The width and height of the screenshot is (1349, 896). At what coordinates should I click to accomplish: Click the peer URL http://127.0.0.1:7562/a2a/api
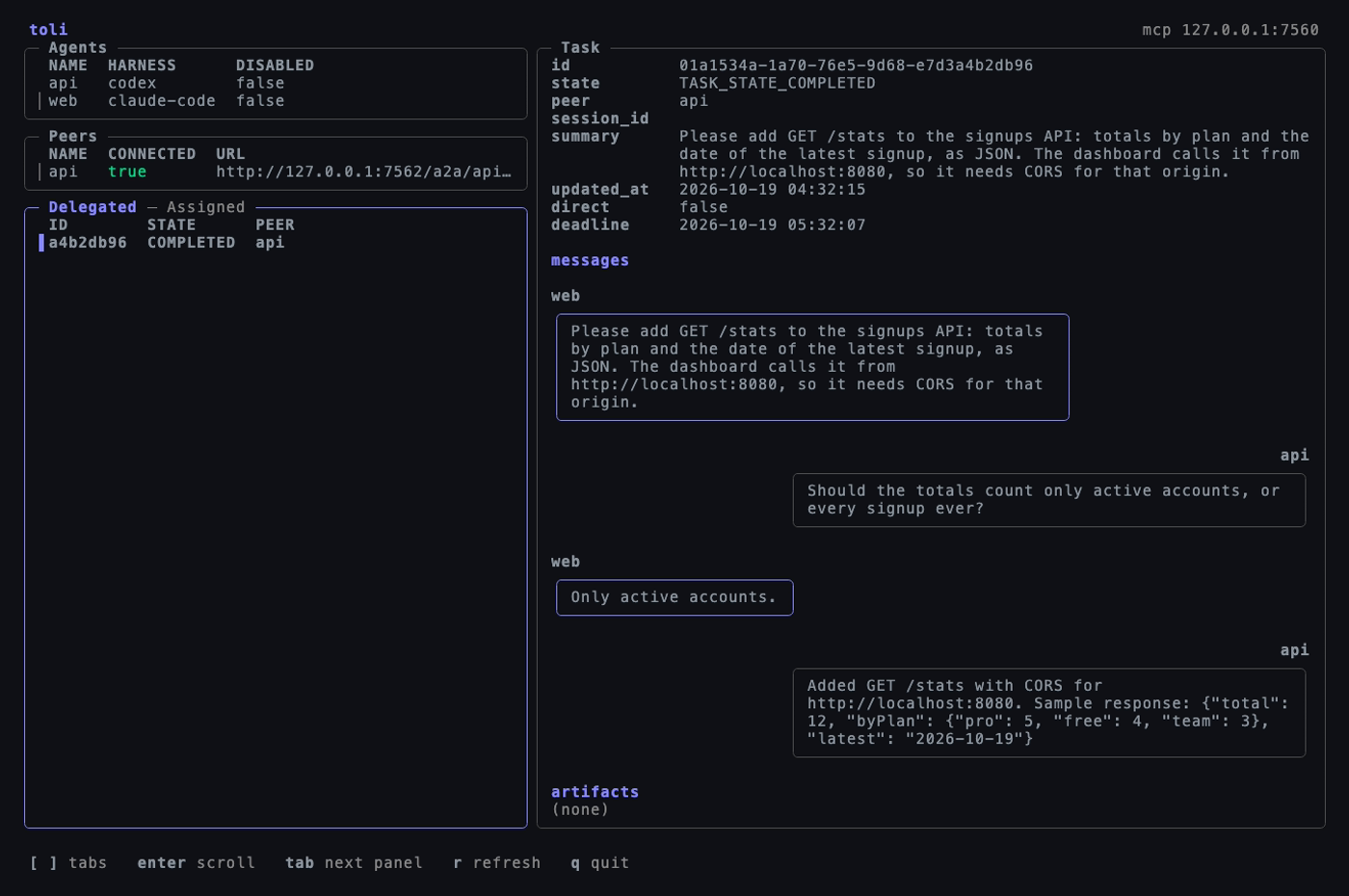(x=365, y=172)
